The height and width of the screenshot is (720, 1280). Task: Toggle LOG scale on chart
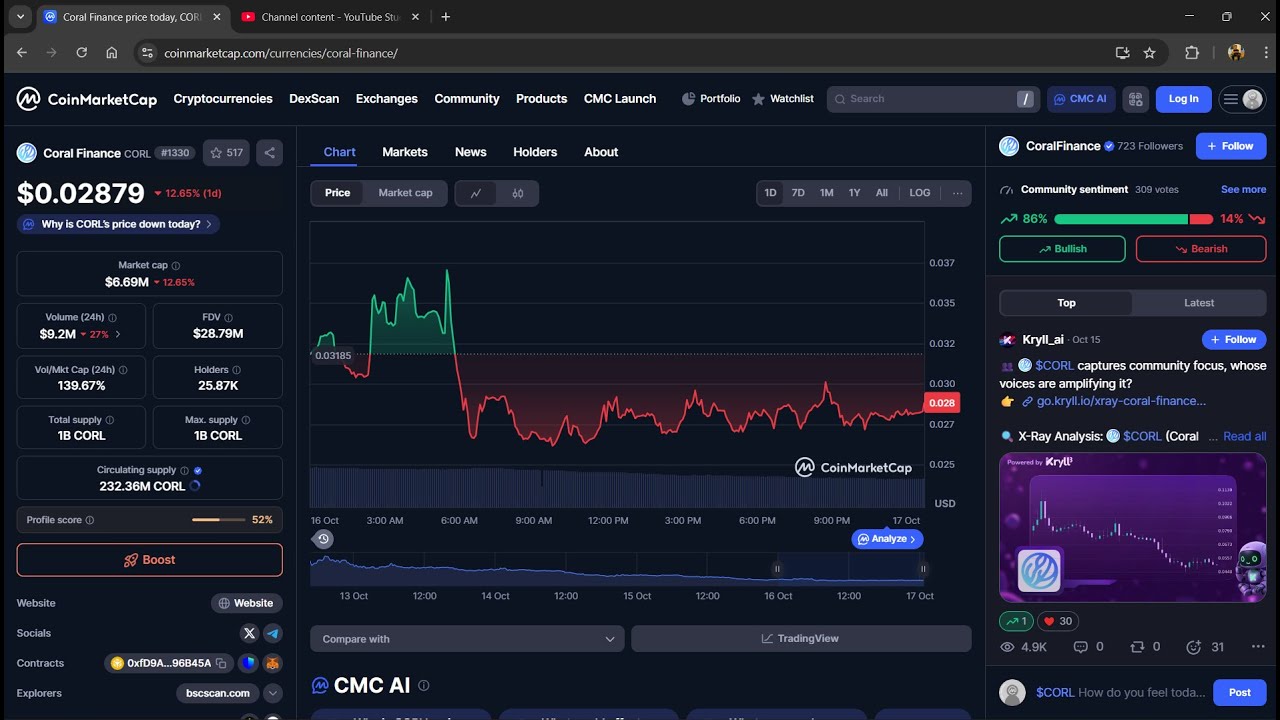coord(920,193)
